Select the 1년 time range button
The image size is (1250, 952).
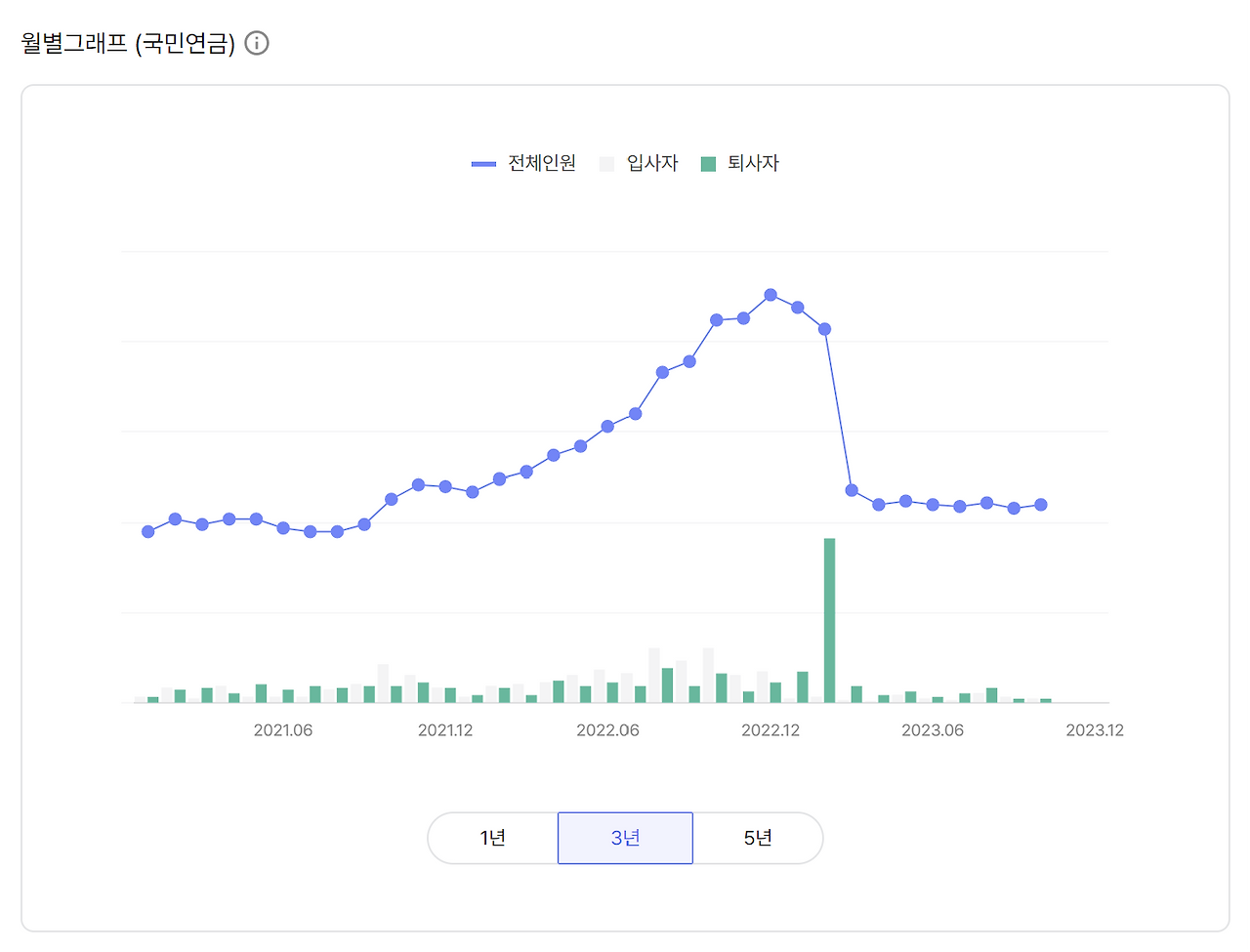pos(492,837)
